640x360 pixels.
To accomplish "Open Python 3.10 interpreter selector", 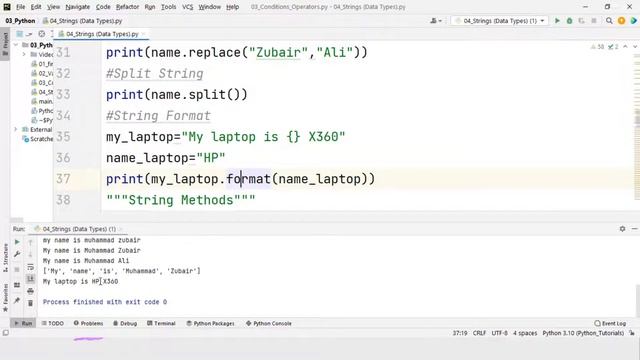I will coord(583,333).
